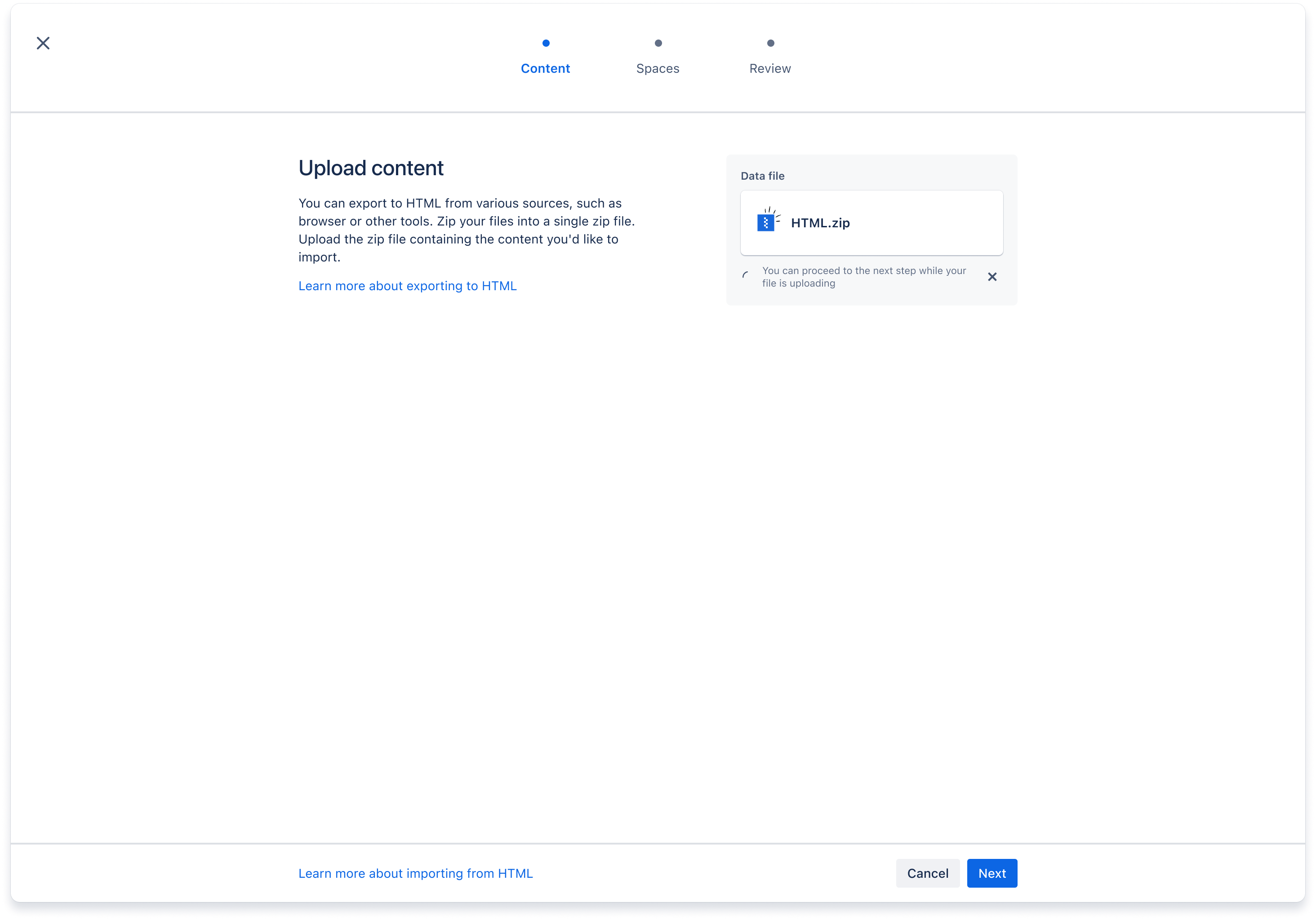The height and width of the screenshot is (920, 1316).
Task: Open Learn more about exporting to HTML
Action: (408, 286)
